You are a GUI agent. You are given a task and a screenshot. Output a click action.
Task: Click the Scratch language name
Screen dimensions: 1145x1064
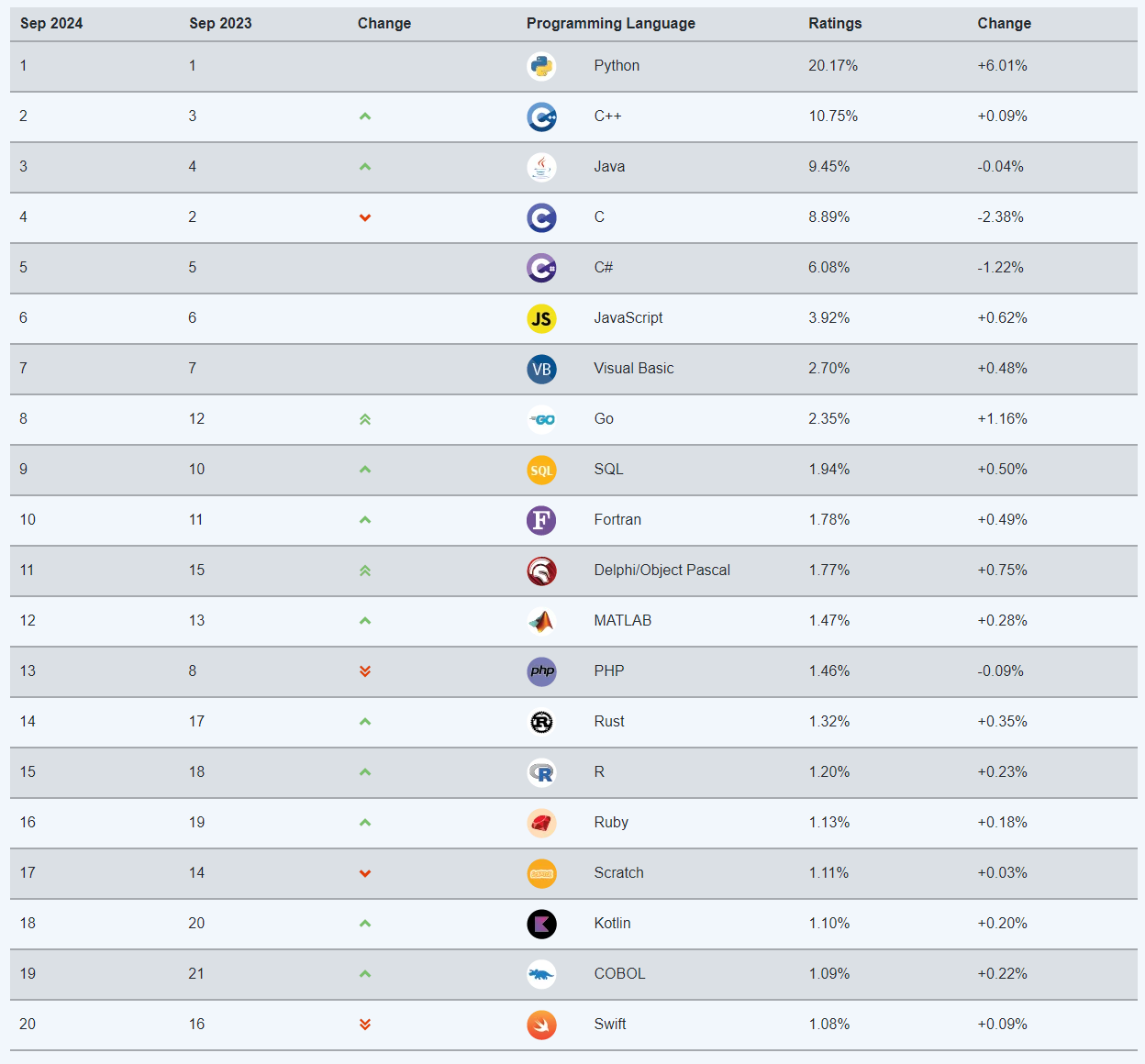pyautogui.click(x=618, y=873)
